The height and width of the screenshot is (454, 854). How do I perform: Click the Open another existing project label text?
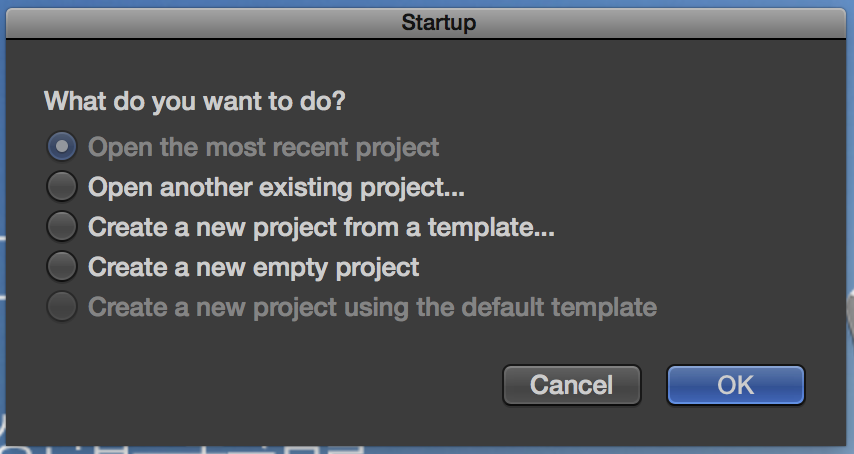(x=276, y=187)
